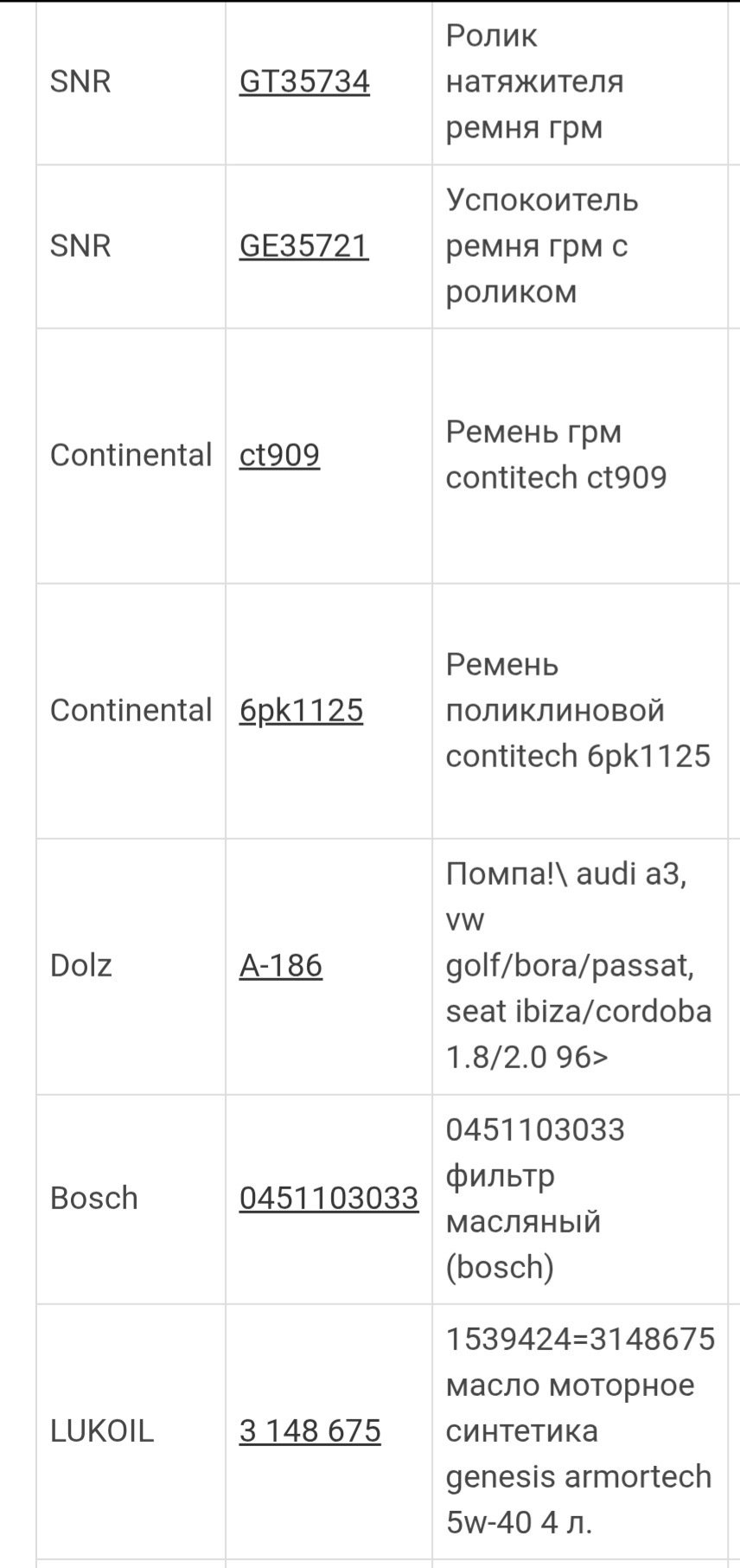
Task: Select the 'Ремень грм contitech ct909' description
Action: point(556,455)
